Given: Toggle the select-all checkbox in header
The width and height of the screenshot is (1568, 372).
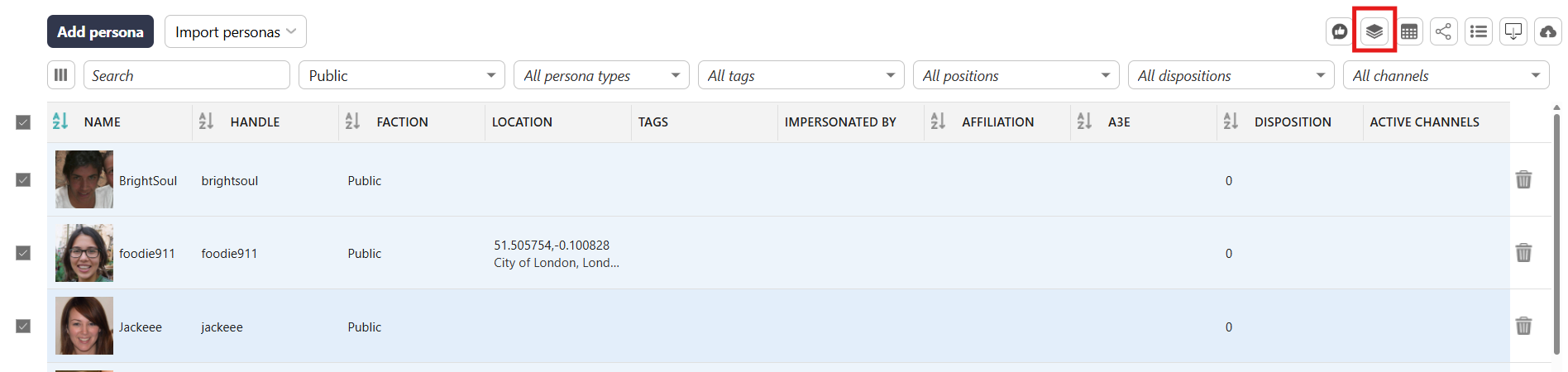Looking at the screenshot, I should click(x=23, y=122).
